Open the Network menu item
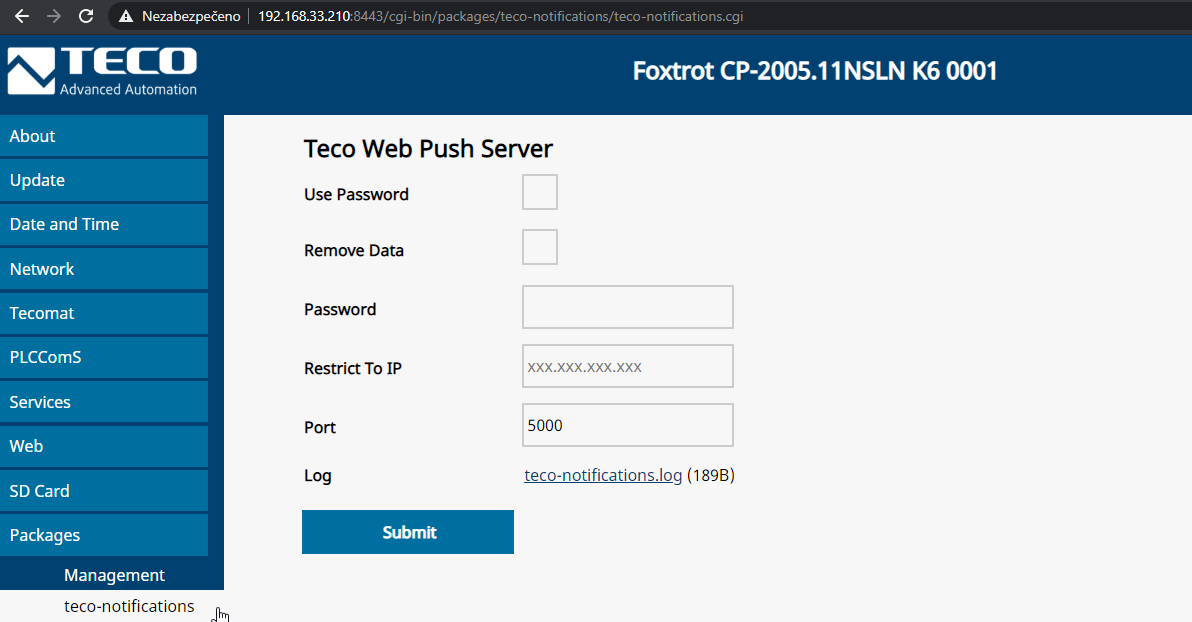 pyautogui.click(x=104, y=269)
